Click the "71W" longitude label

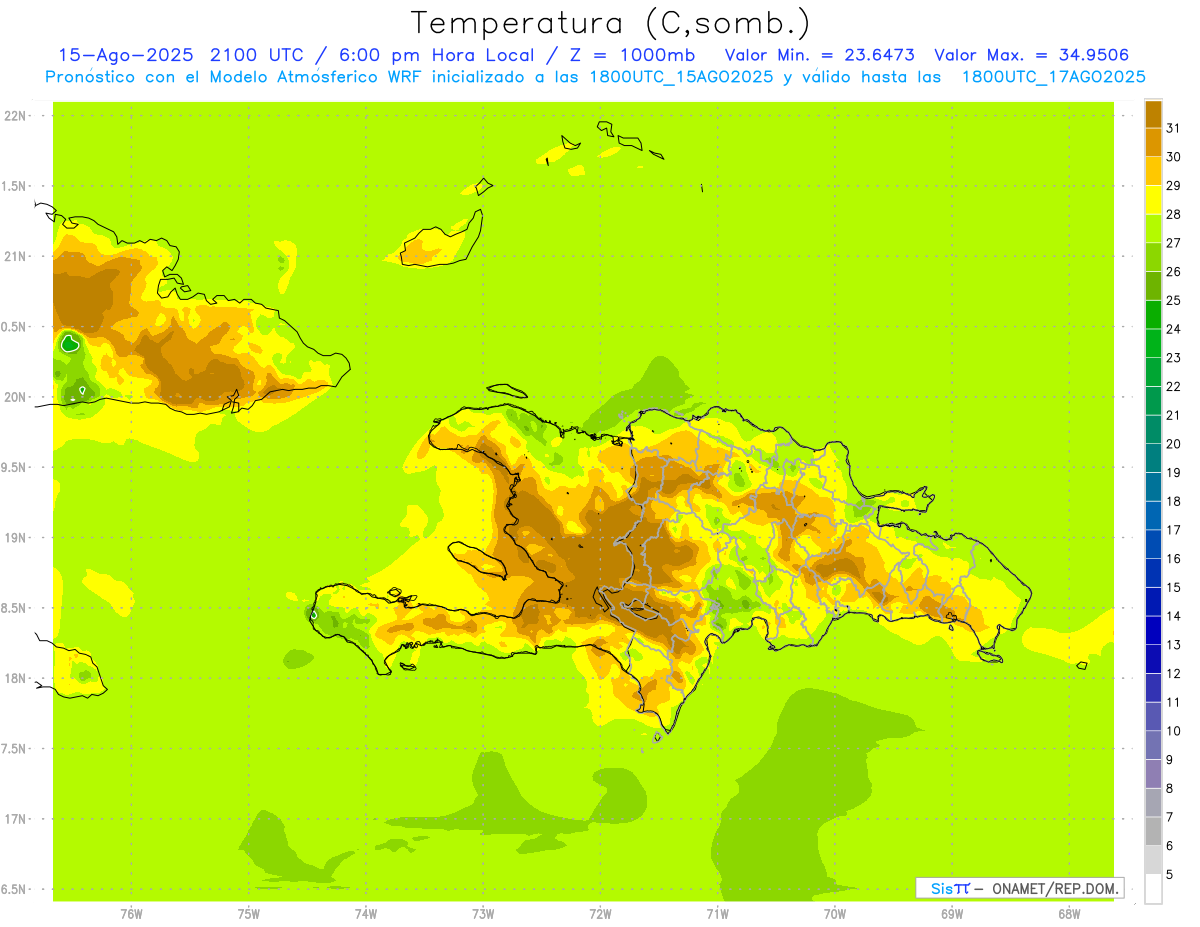tap(717, 913)
